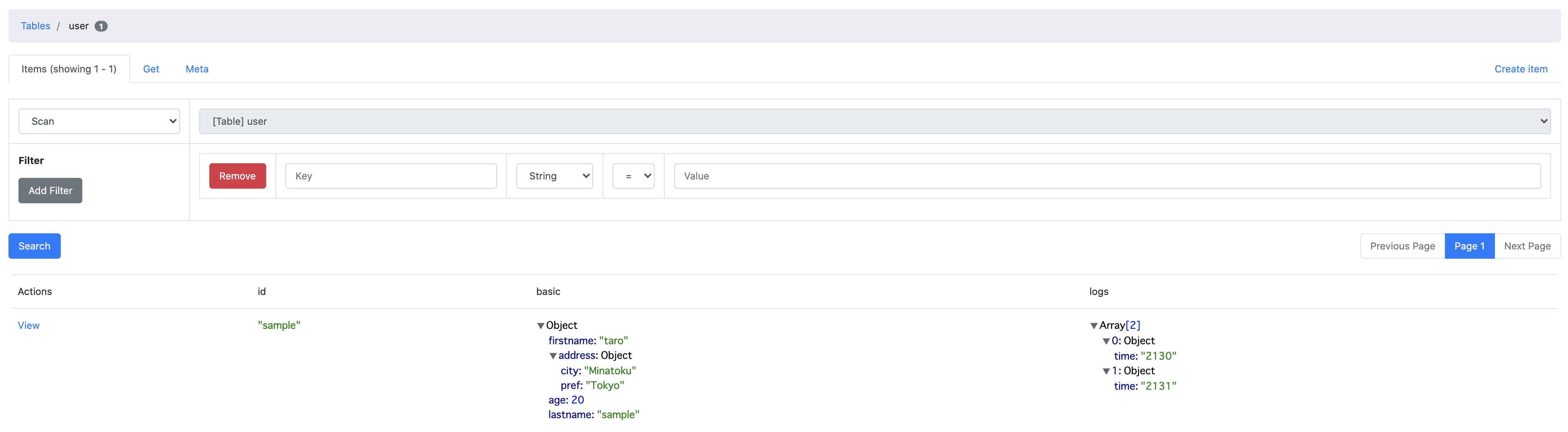The height and width of the screenshot is (432, 1568).
Task: Open the Create item link
Action: [x=1521, y=69]
